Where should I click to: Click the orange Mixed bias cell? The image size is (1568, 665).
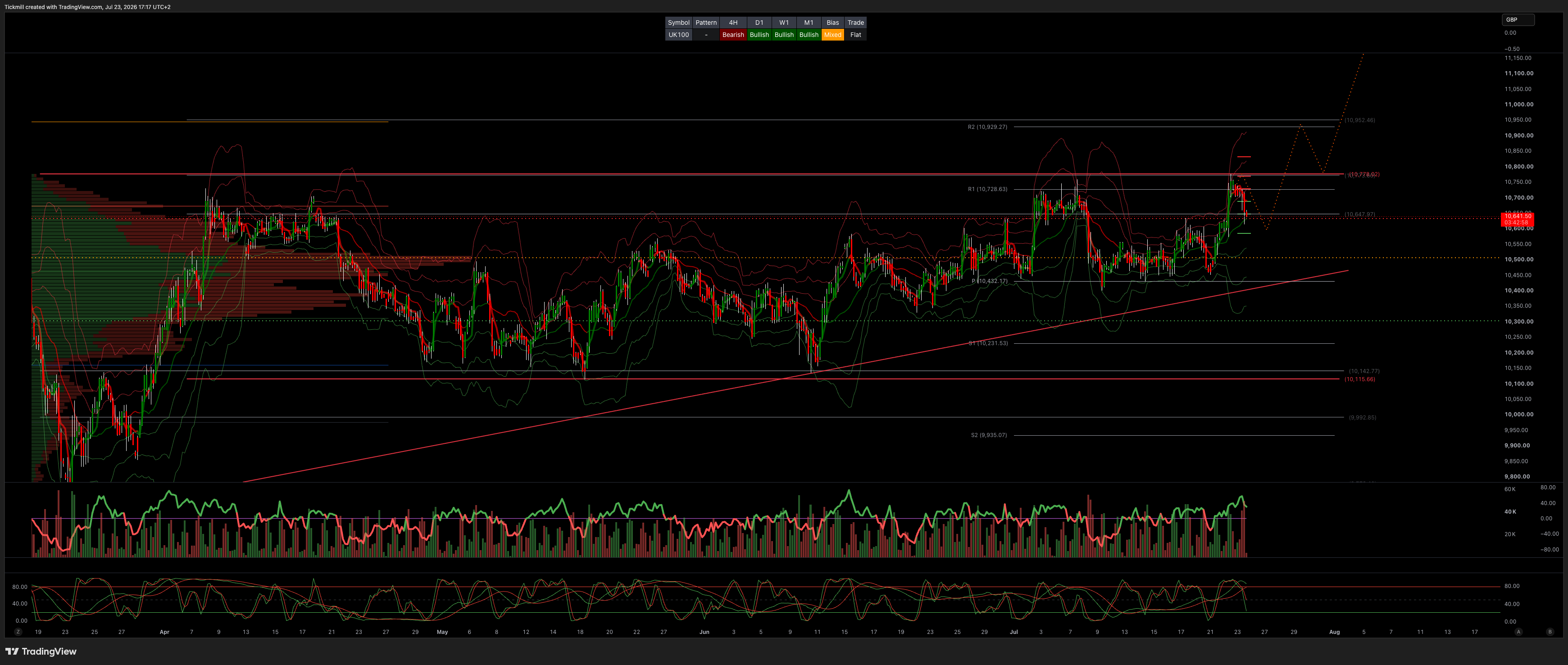point(832,35)
